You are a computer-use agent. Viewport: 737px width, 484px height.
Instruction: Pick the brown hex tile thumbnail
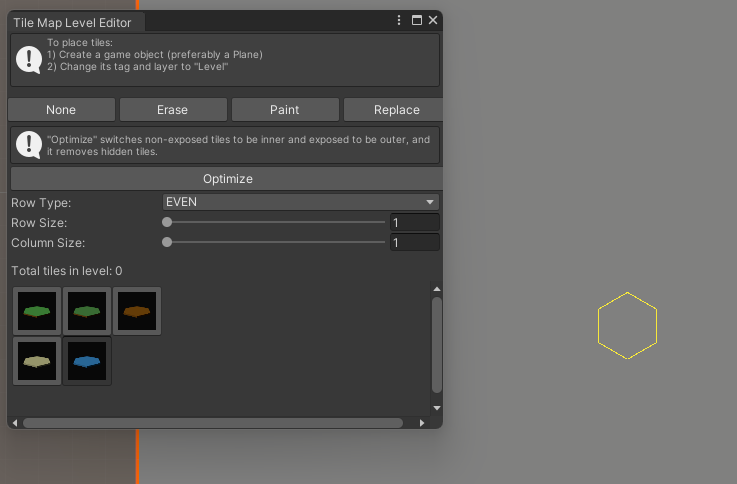point(137,311)
